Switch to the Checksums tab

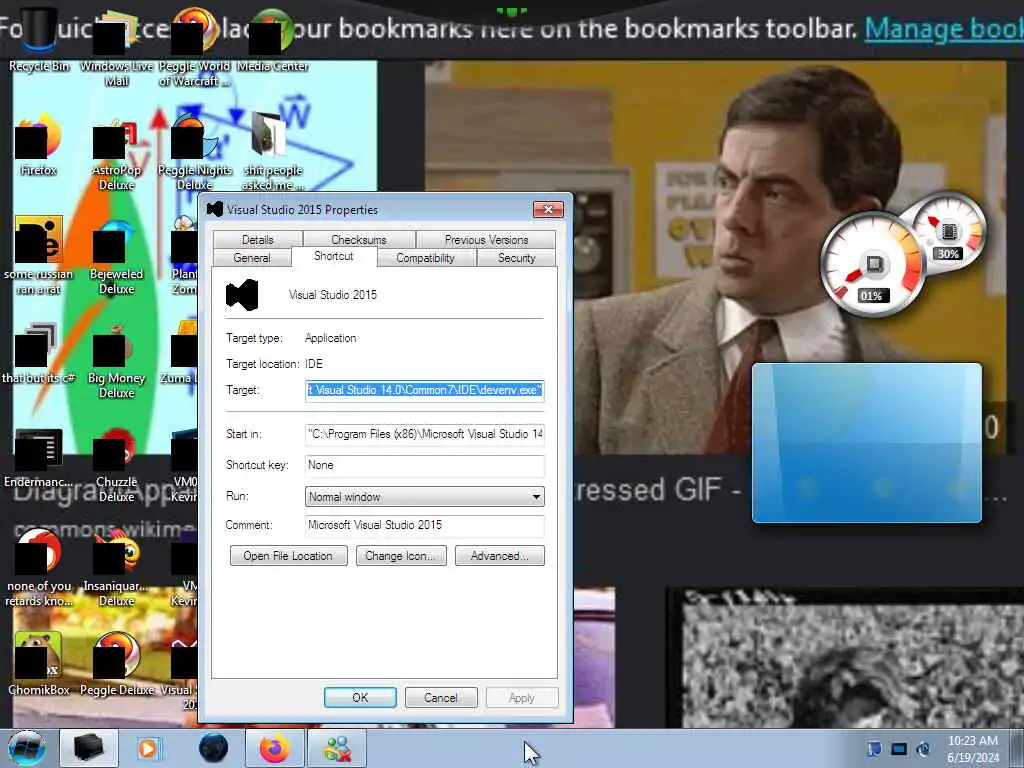click(x=359, y=240)
